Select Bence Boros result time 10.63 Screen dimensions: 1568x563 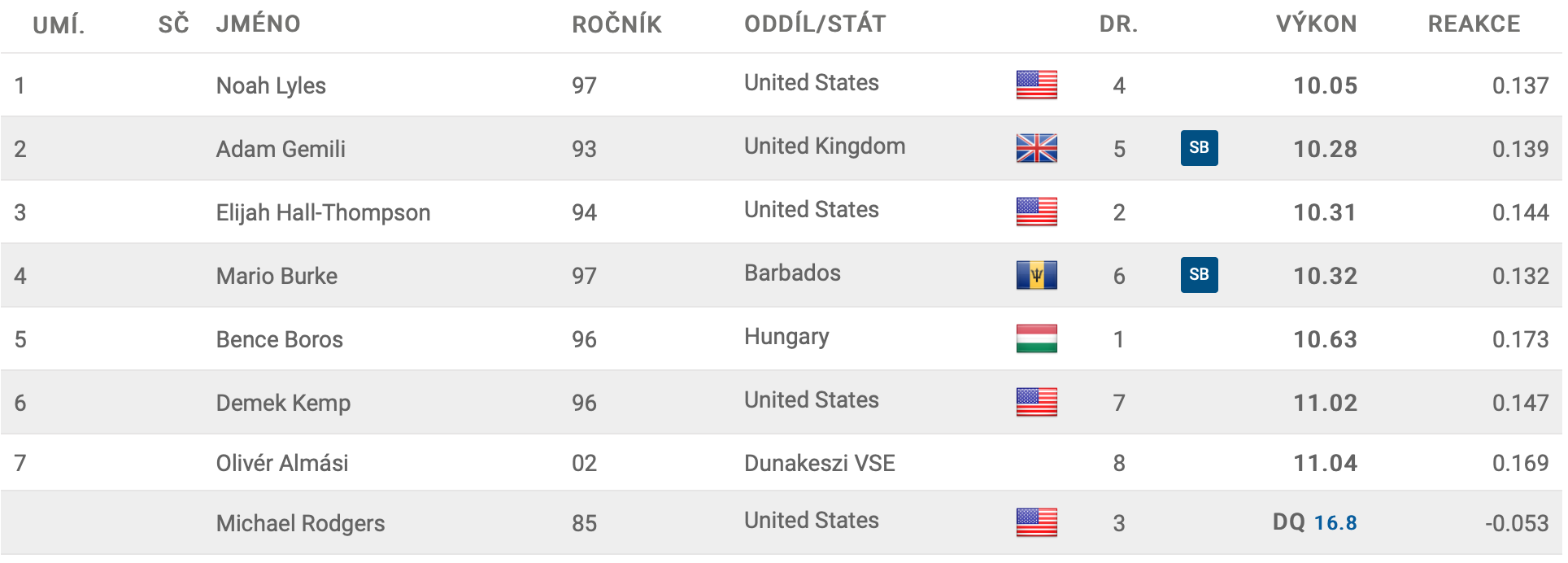point(1325,339)
